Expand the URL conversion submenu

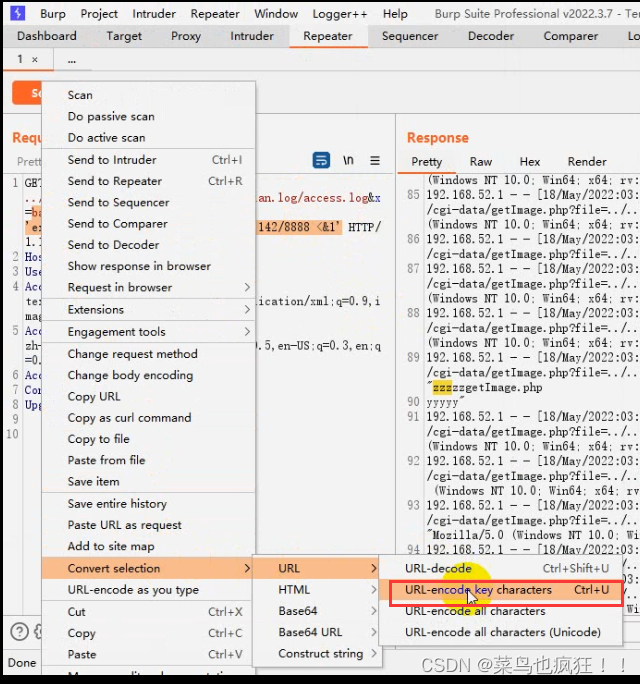coord(317,568)
